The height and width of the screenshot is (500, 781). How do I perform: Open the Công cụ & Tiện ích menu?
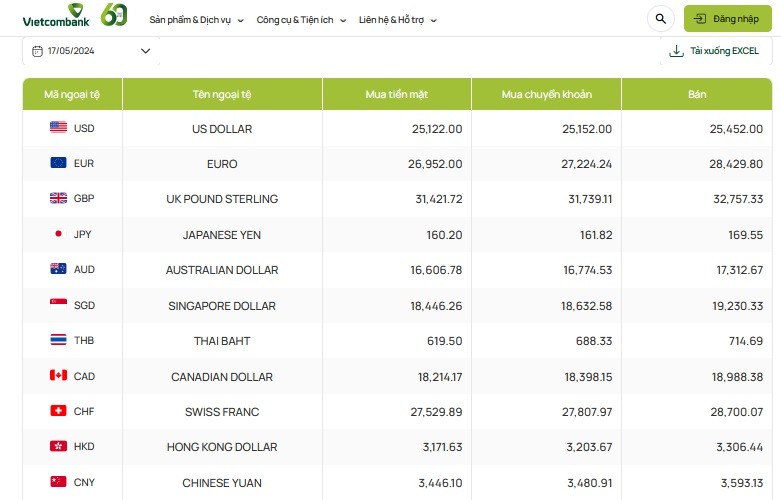[x=301, y=20]
